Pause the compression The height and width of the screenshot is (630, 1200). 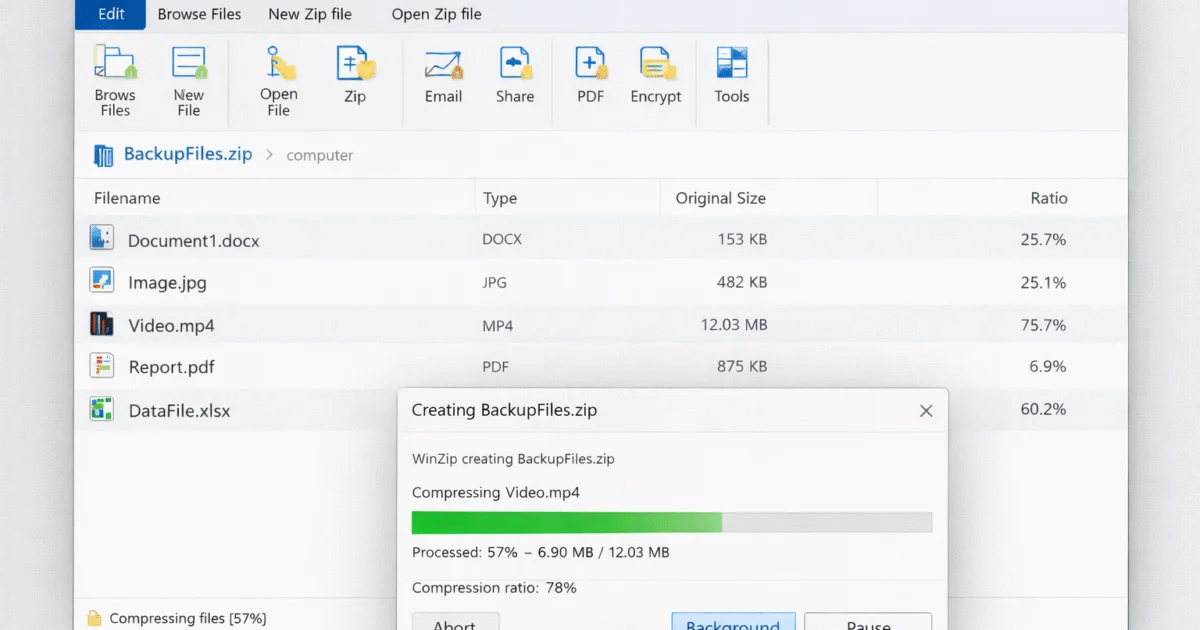tap(868, 622)
